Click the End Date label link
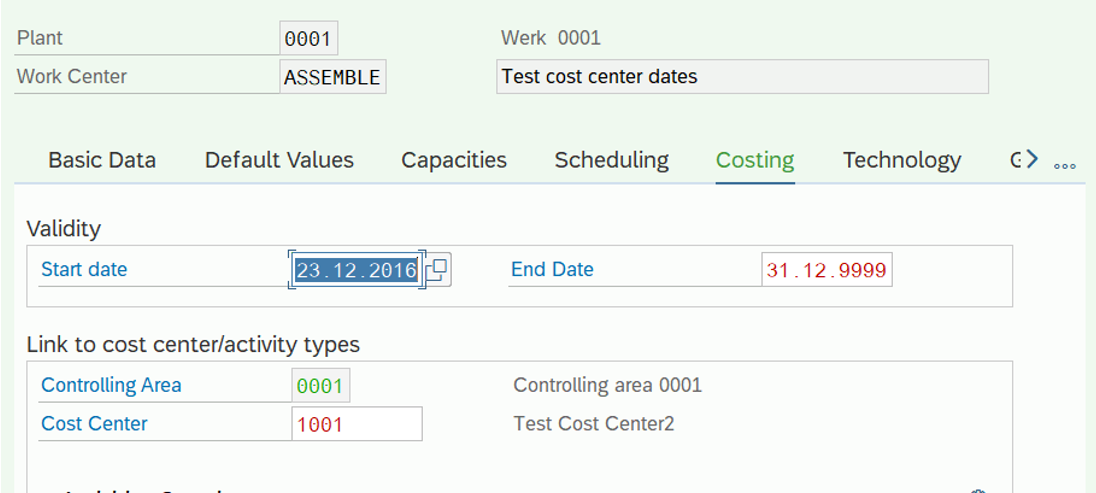 pos(552,269)
